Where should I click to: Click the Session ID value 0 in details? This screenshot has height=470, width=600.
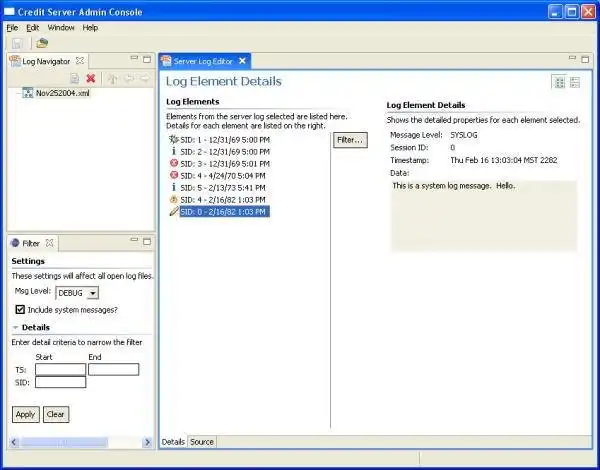(453, 147)
